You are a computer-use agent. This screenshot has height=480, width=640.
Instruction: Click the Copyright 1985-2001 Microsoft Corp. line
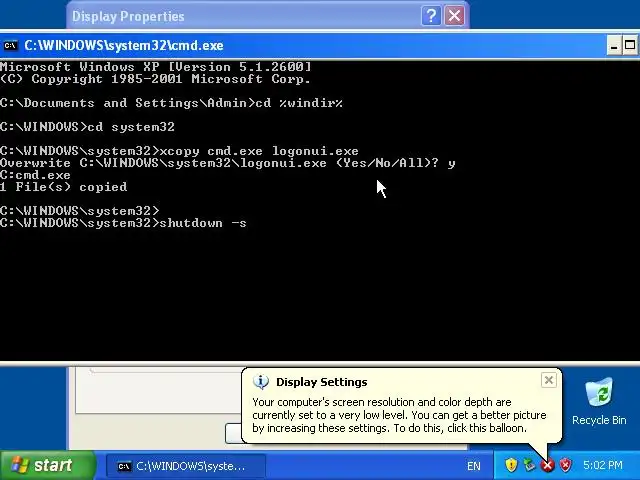156,79
